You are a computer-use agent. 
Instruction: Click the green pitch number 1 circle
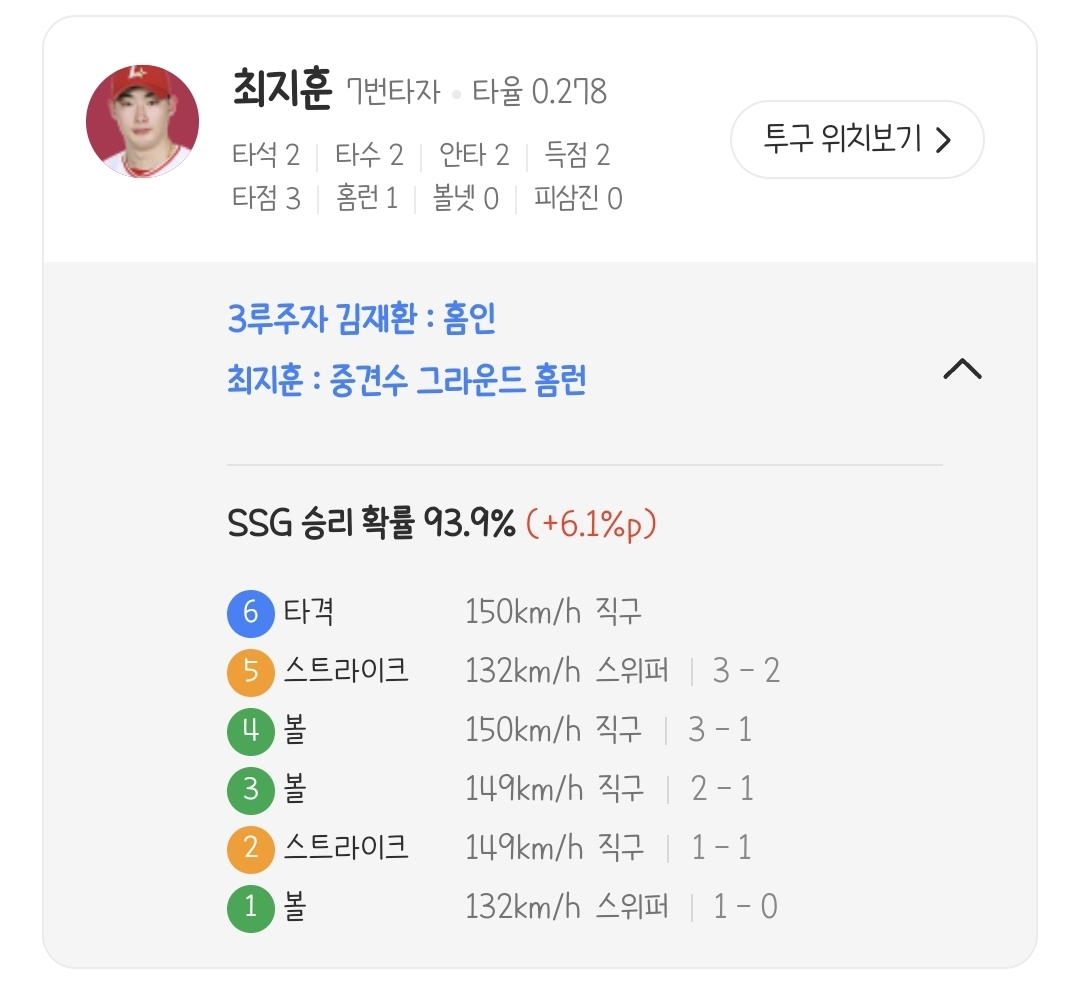250,907
